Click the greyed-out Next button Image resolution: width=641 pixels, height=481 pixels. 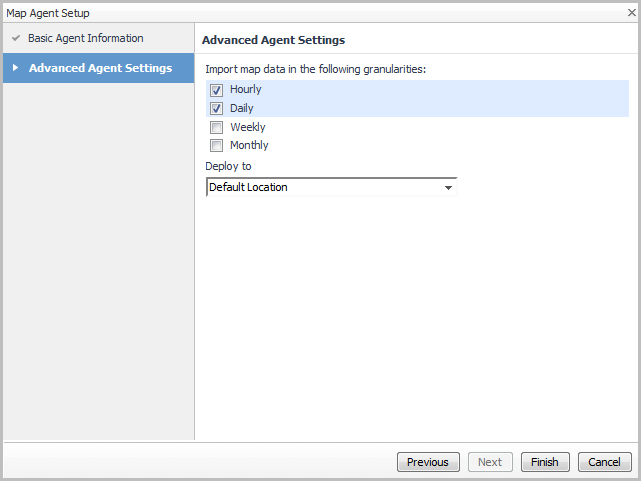click(490, 462)
